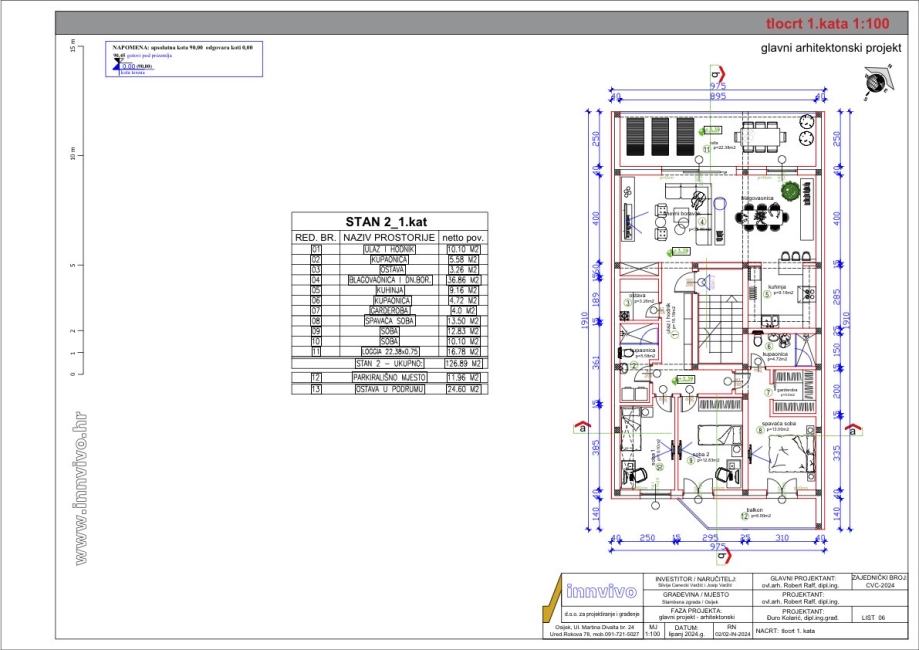Click 'PARKIRALIŠNO MJESTO' table row
919x650 pixels.
pos(389,377)
